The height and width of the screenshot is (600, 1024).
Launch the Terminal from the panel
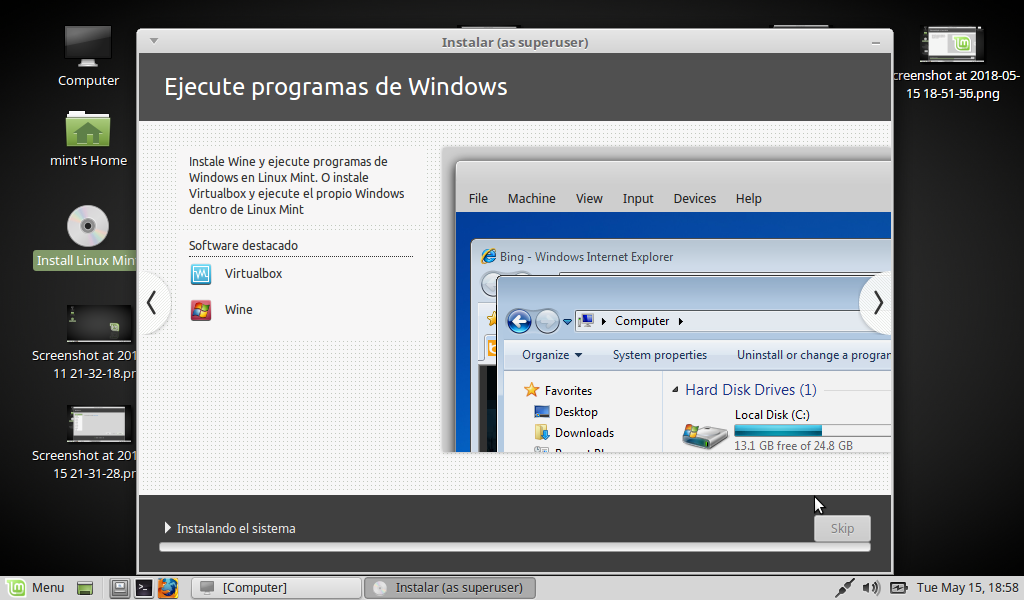point(144,588)
